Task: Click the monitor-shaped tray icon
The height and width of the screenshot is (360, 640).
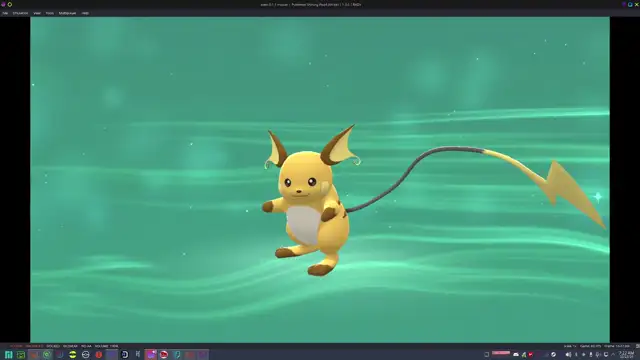Action: (x=606, y=355)
